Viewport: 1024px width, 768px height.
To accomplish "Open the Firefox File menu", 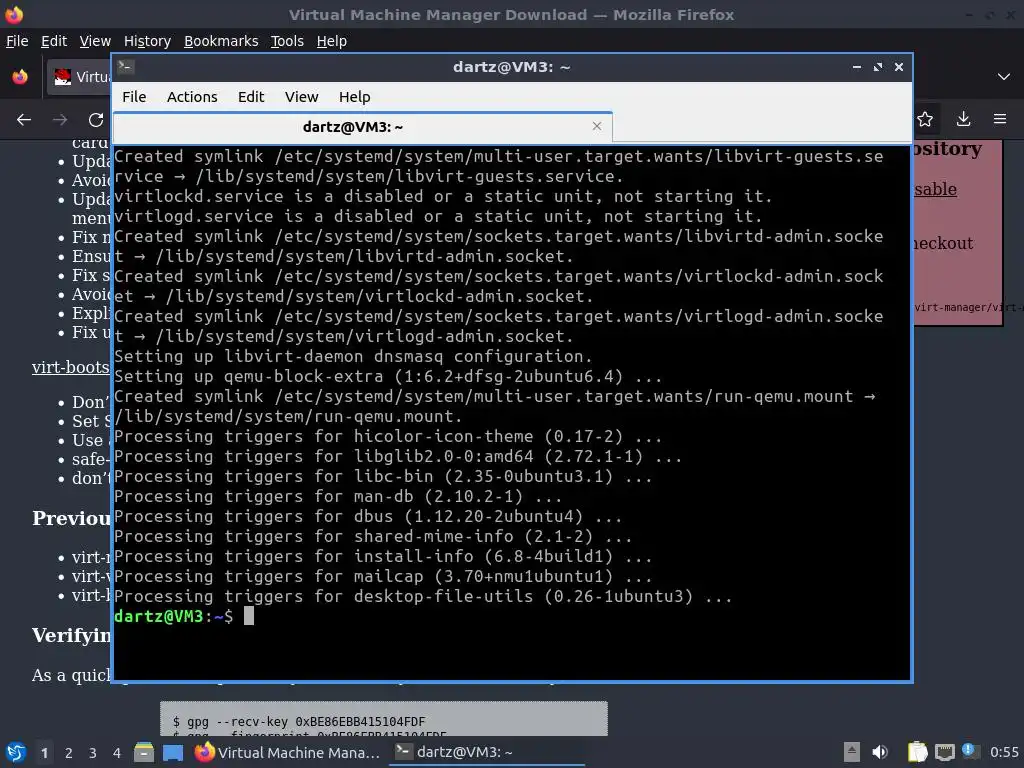I will point(17,41).
